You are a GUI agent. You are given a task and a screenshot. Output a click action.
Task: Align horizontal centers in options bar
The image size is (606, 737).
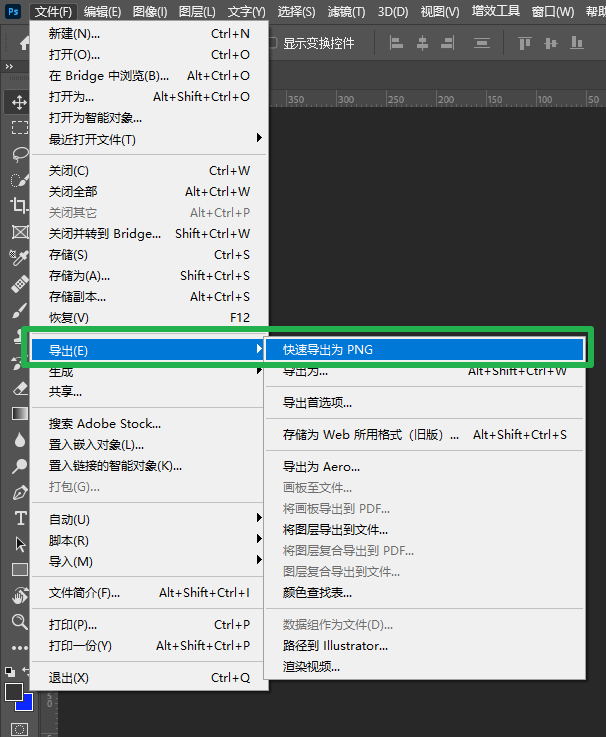click(x=422, y=43)
